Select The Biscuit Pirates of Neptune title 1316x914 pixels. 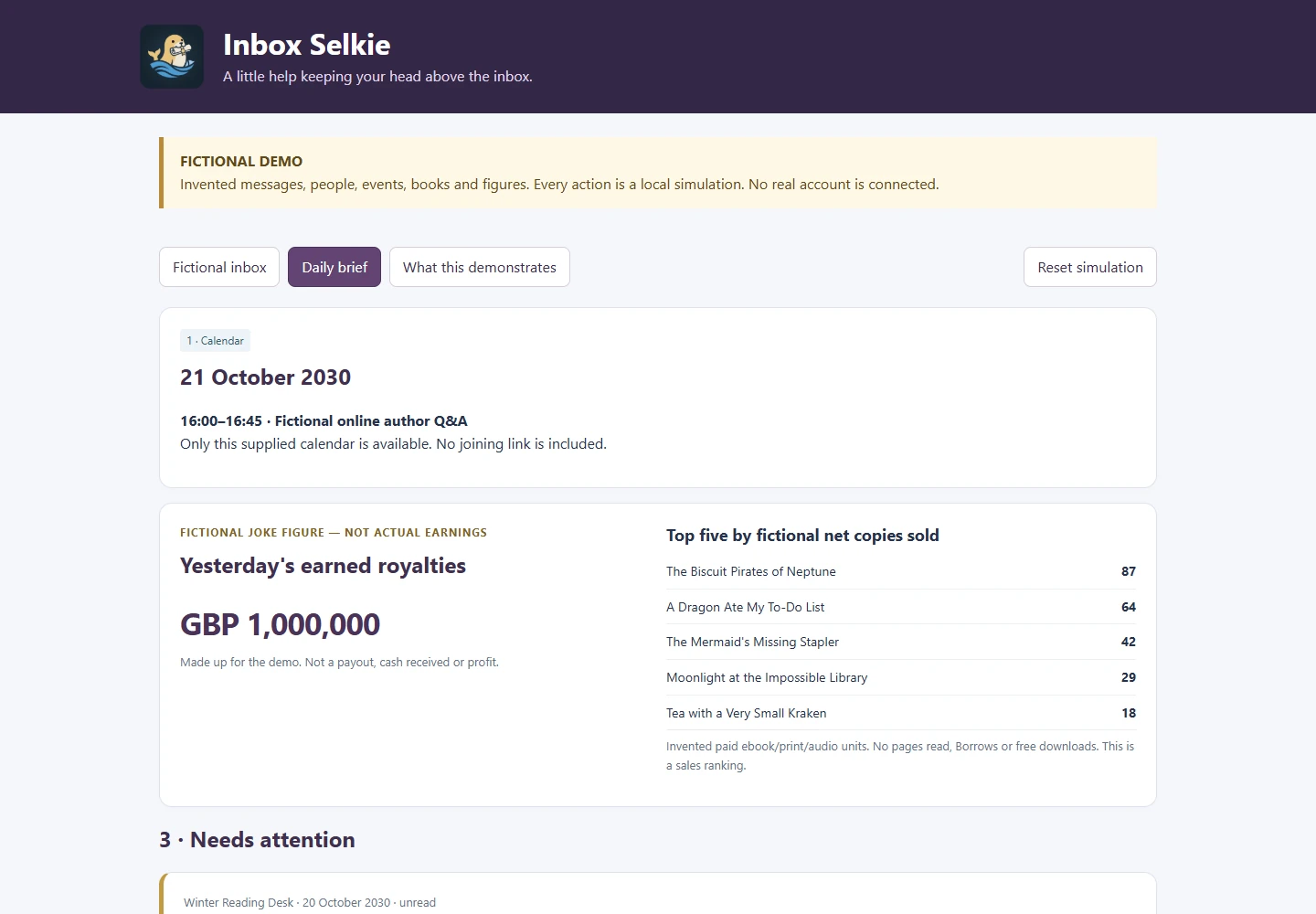click(751, 571)
